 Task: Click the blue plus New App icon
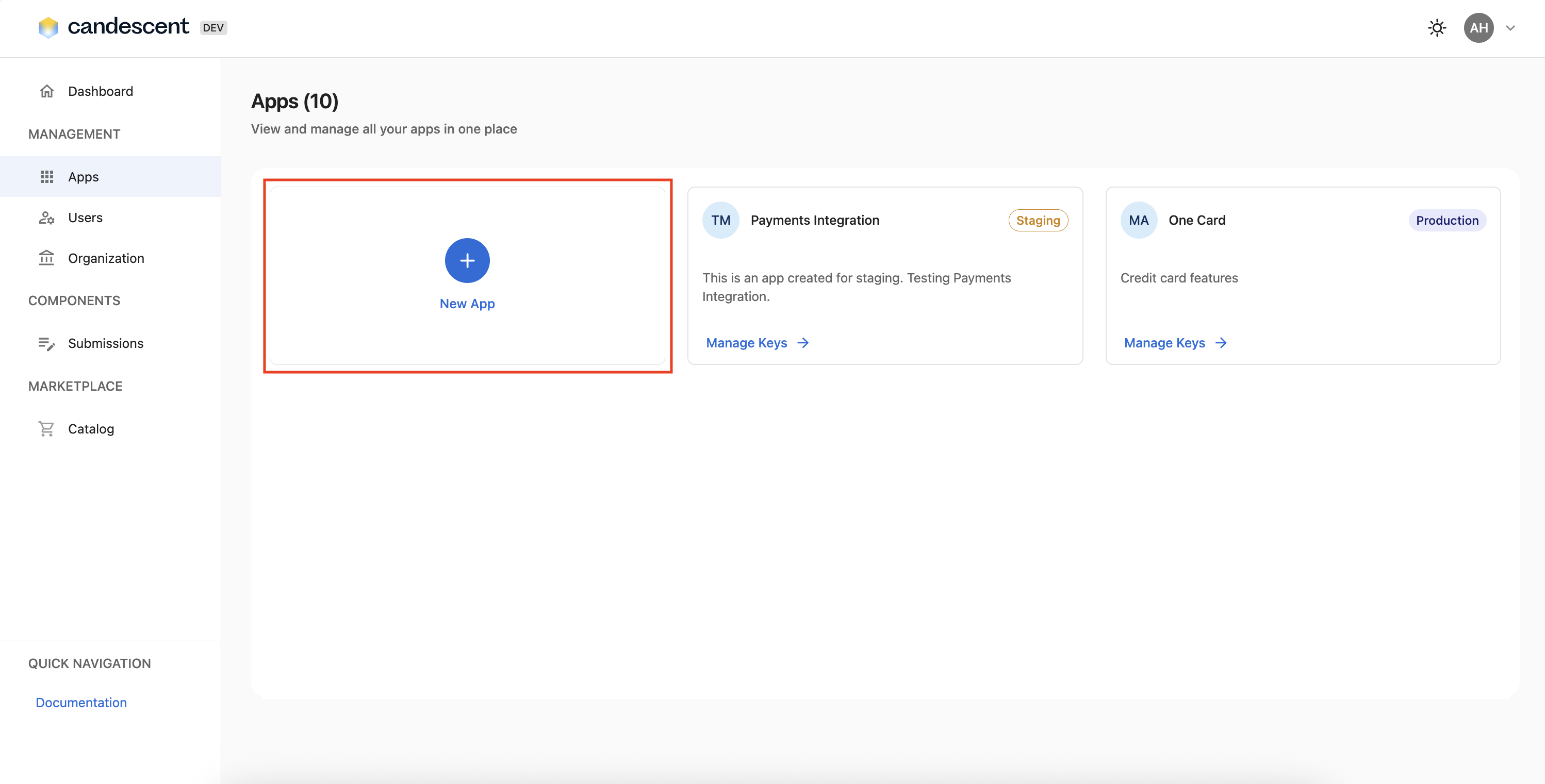click(x=467, y=261)
